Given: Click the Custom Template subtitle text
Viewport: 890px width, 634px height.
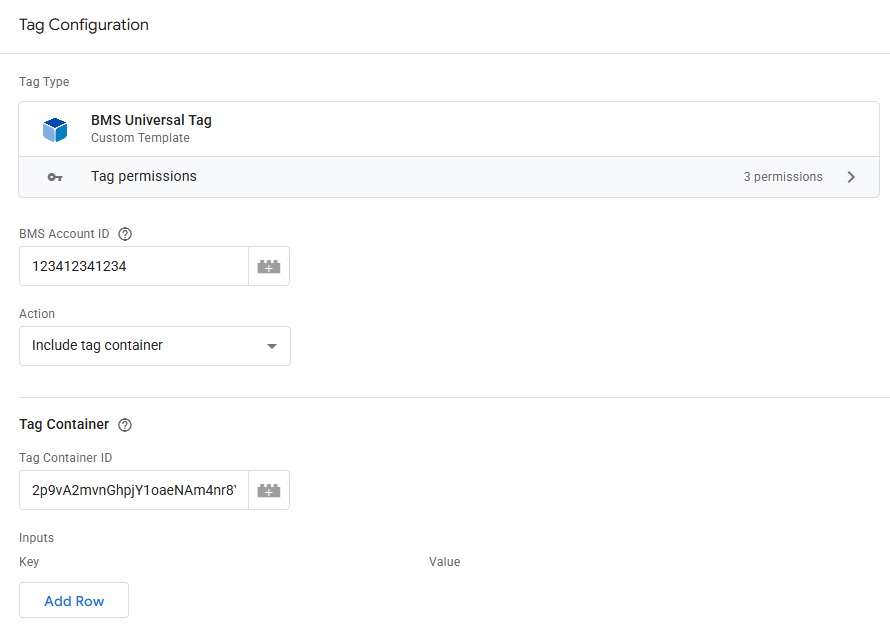Looking at the screenshot, I should [140, 138].
